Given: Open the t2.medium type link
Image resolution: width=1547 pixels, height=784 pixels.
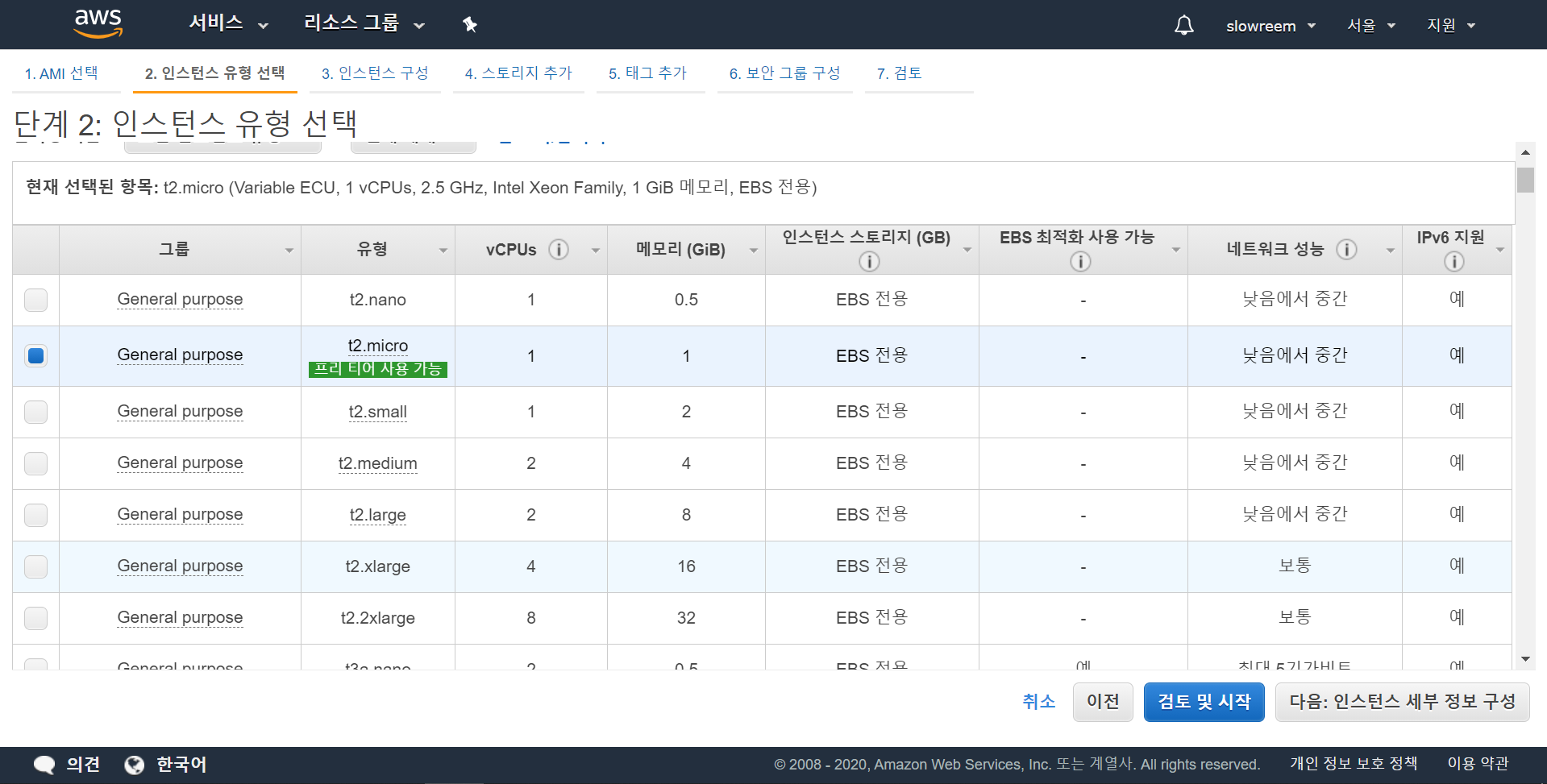Looking at the screenshot, I should (378, 463).
